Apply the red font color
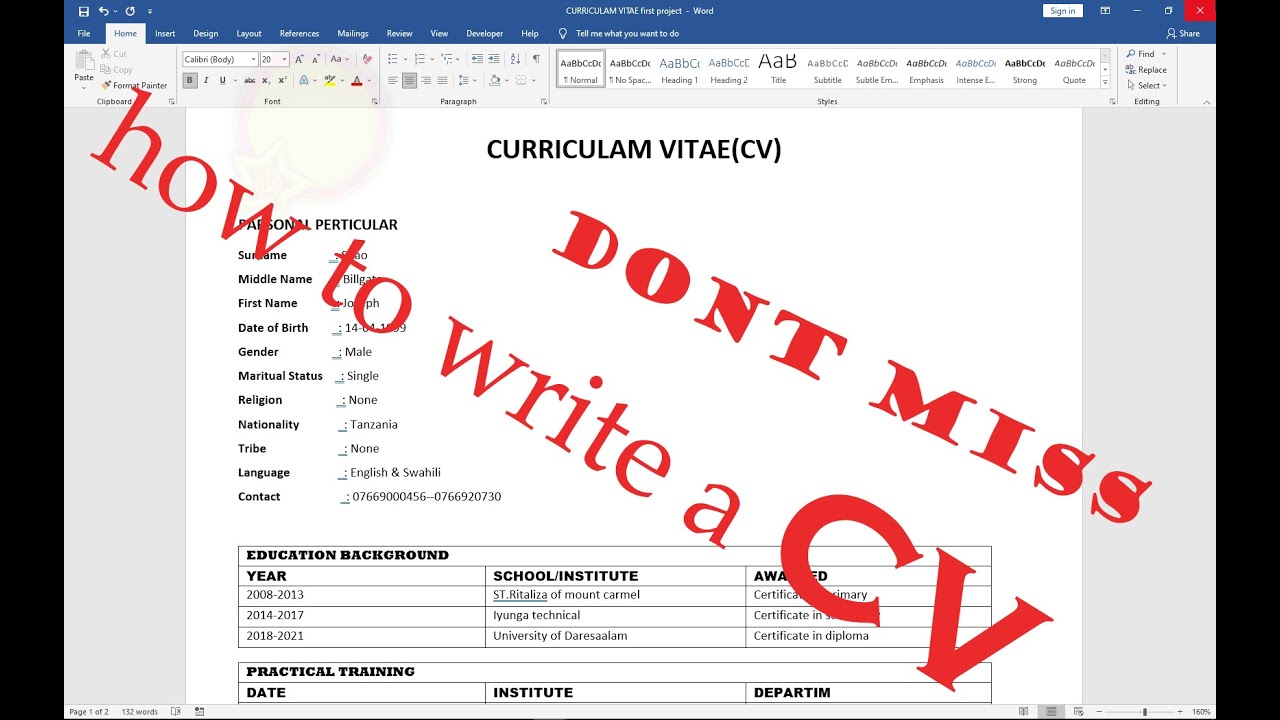 pos(356,80)
